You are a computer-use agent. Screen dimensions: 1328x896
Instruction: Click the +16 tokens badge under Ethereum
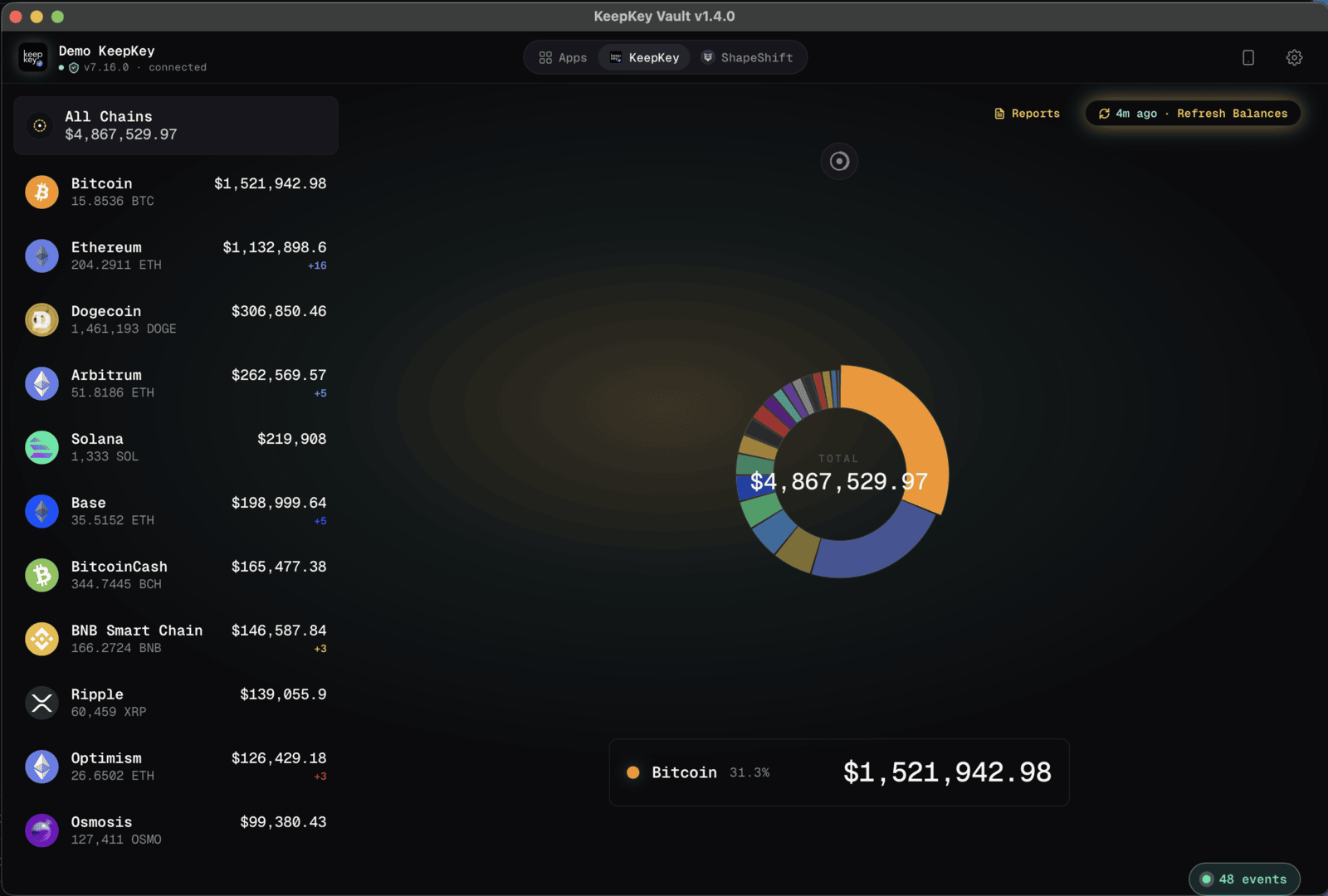pos(317,265)
